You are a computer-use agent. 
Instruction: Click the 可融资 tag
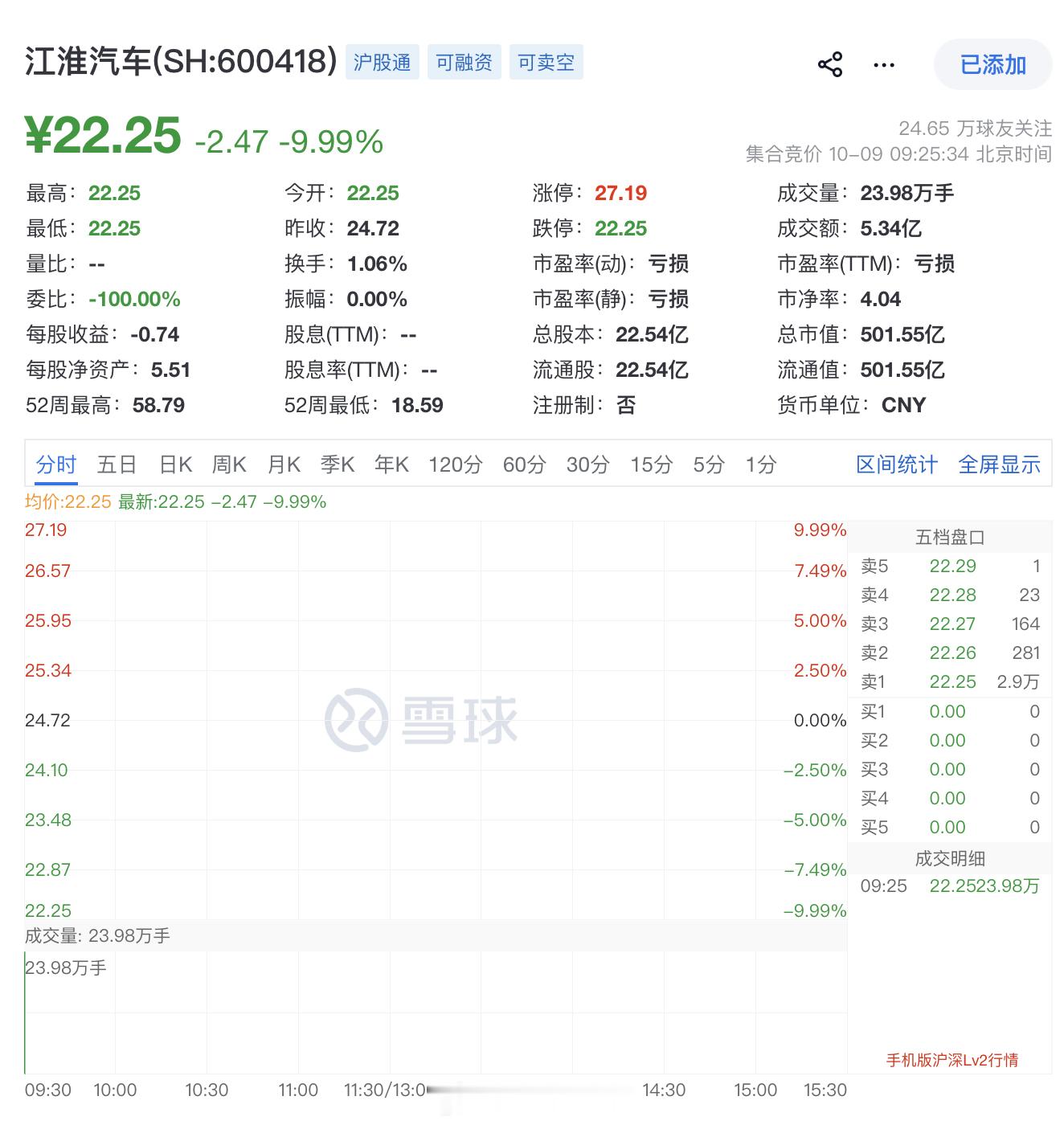point(464,63)
